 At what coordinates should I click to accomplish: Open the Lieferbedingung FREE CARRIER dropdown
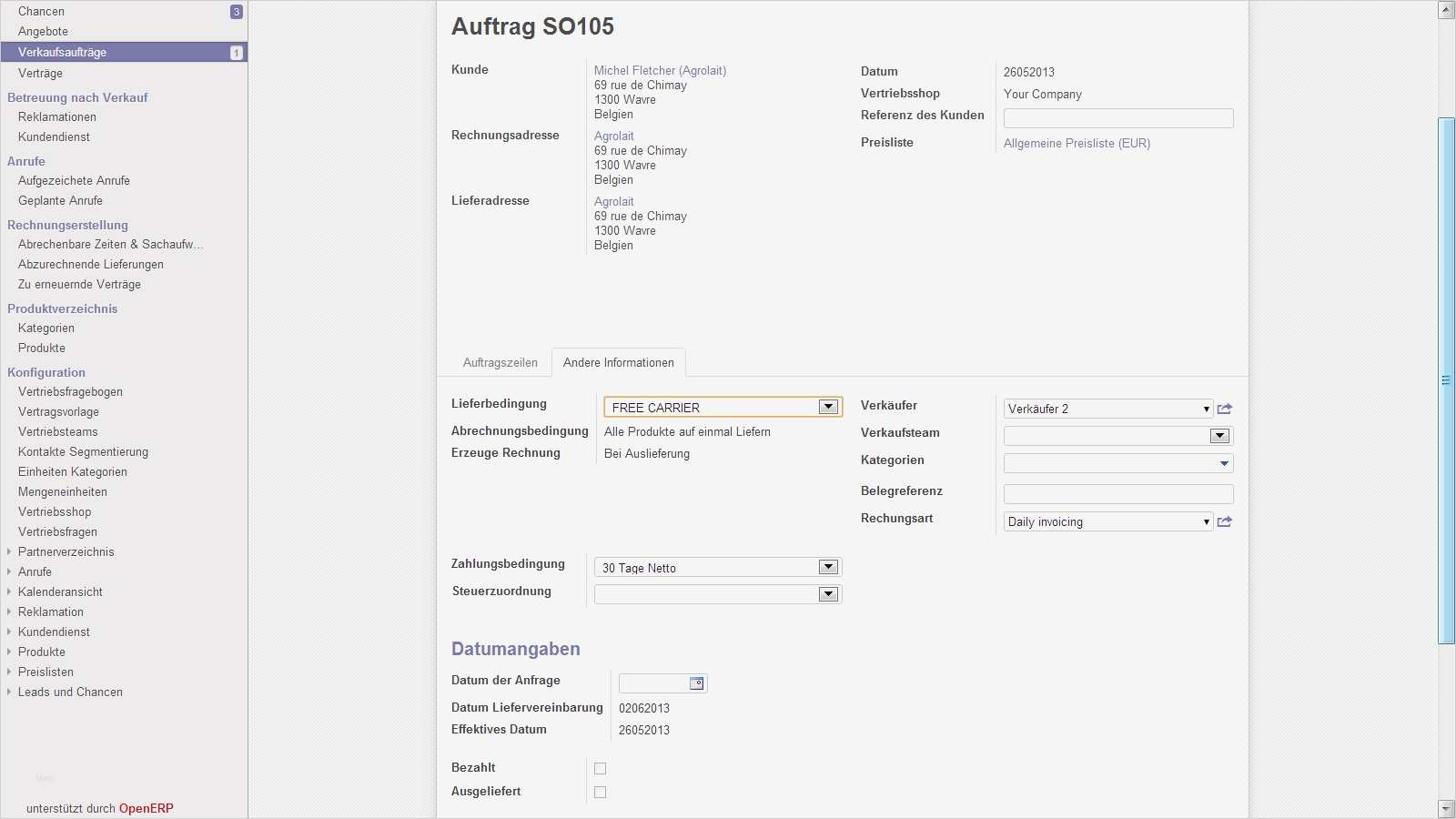point(828,408)
